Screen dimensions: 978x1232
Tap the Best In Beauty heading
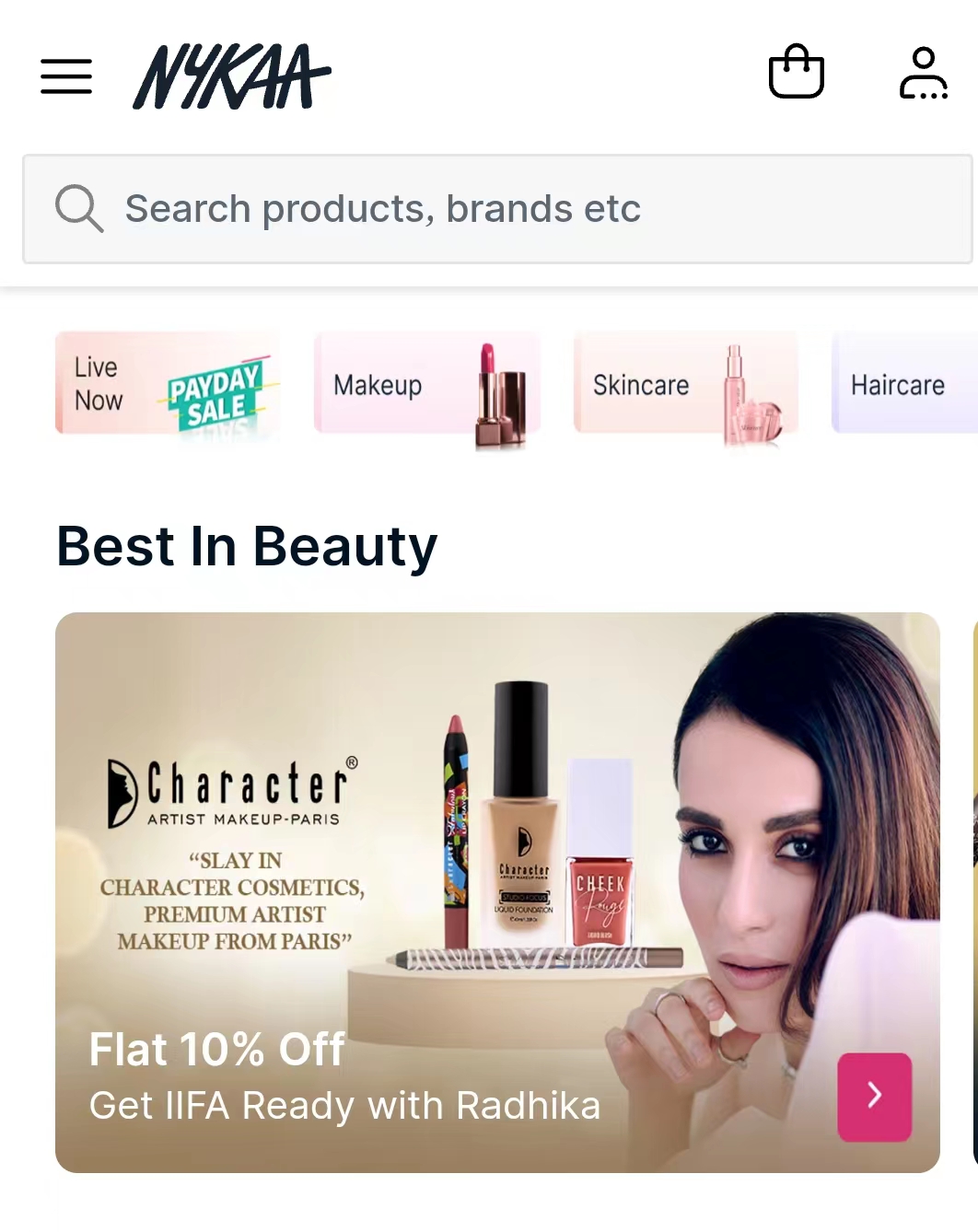coord(247,546)
